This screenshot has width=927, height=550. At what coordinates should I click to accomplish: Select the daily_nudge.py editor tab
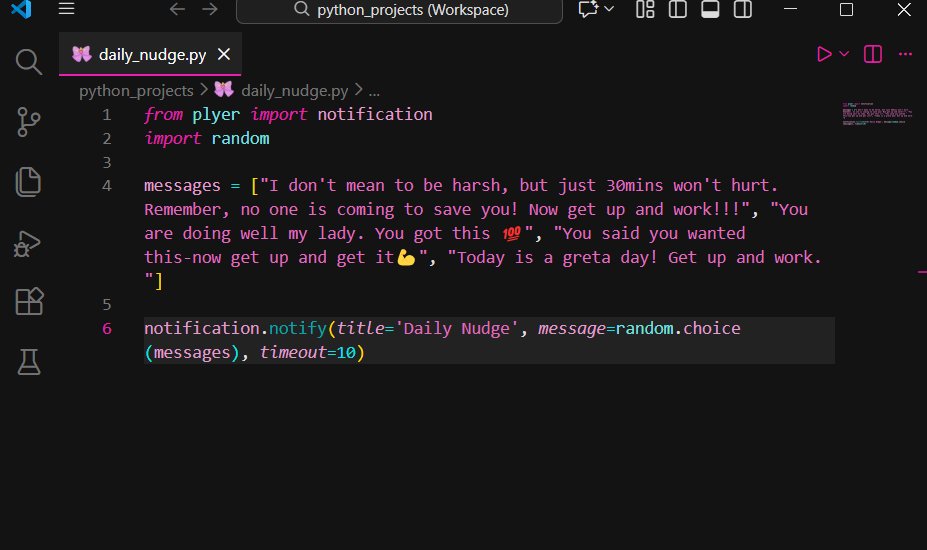click(x=150, y=54)
